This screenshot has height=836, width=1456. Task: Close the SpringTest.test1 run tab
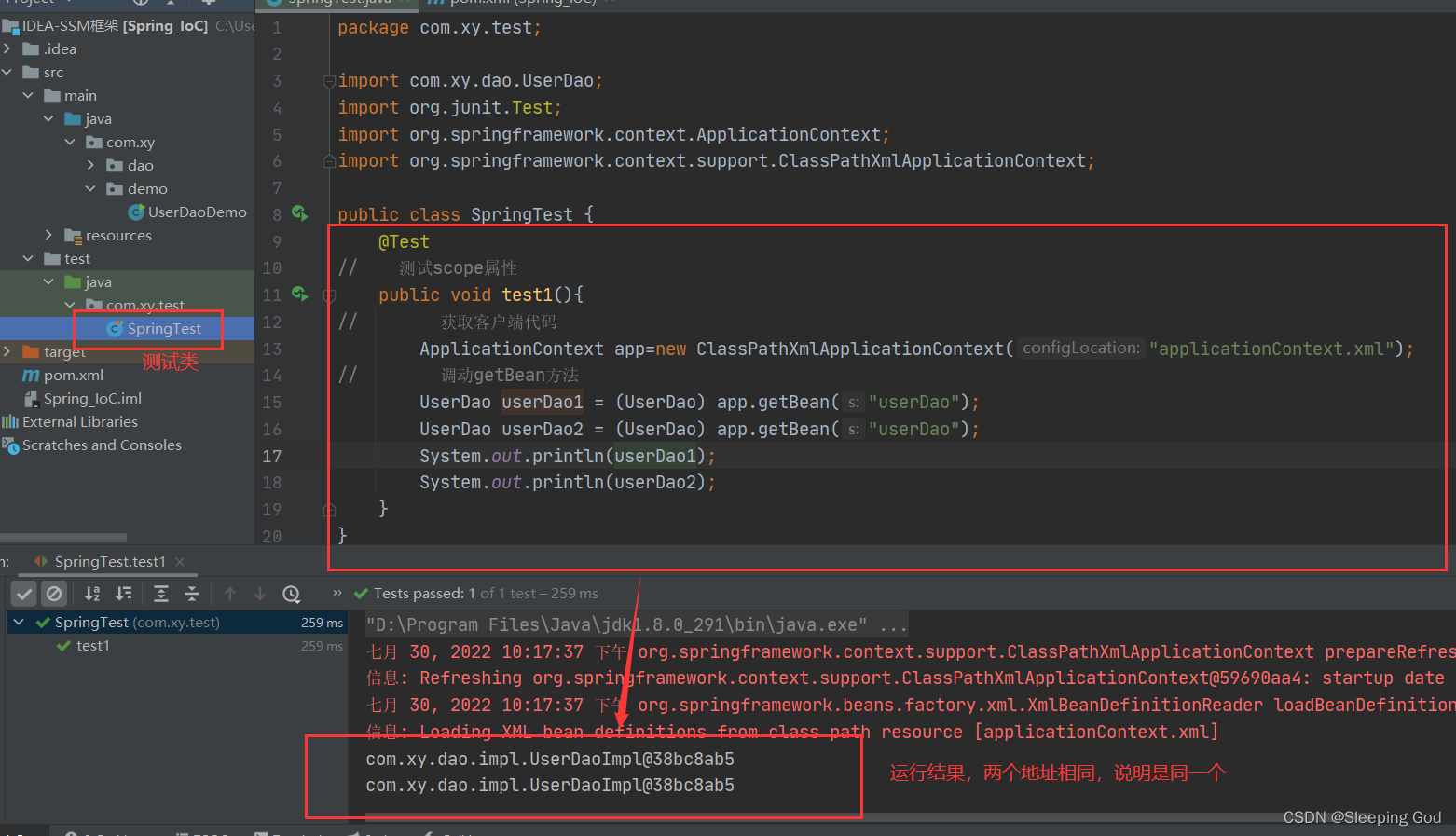[x=180, y=561]
